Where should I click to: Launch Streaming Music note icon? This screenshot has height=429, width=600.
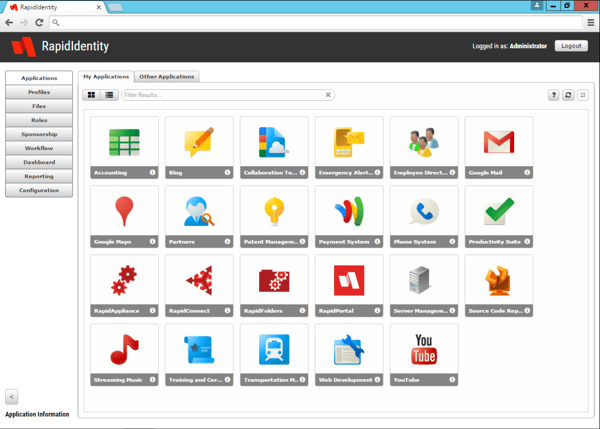[124, 349]
